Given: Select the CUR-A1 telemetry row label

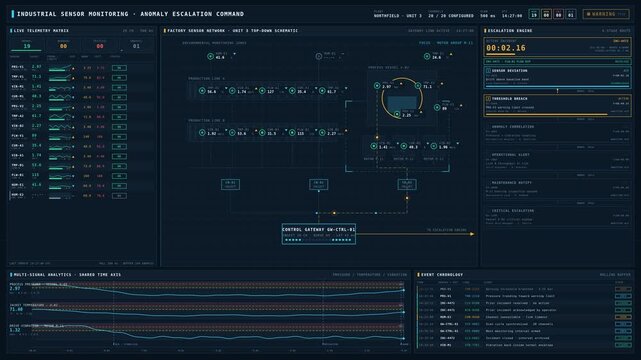Looking at the screenshot, I should click(18, 146).
